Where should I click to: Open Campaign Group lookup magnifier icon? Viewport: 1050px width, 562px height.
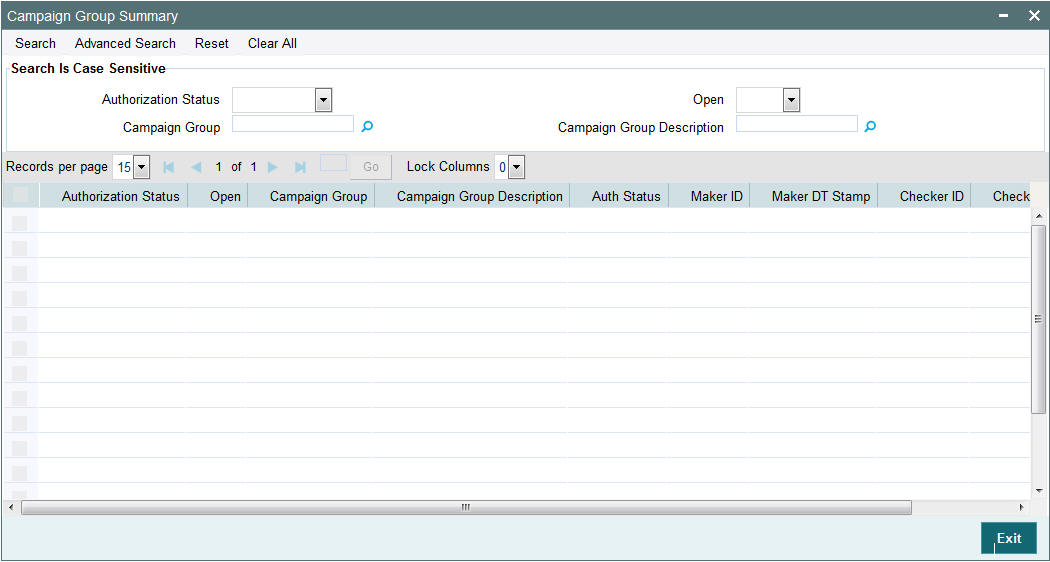(x=367, y=126)
